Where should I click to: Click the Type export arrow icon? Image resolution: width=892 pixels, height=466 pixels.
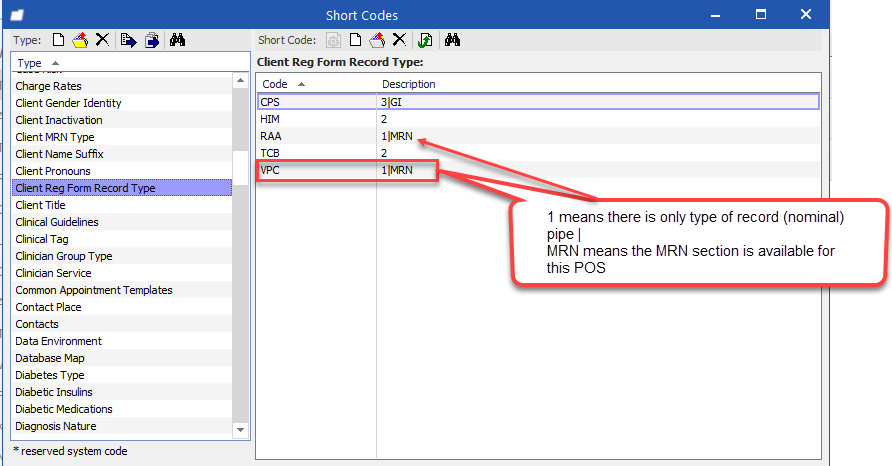point(129,40)
